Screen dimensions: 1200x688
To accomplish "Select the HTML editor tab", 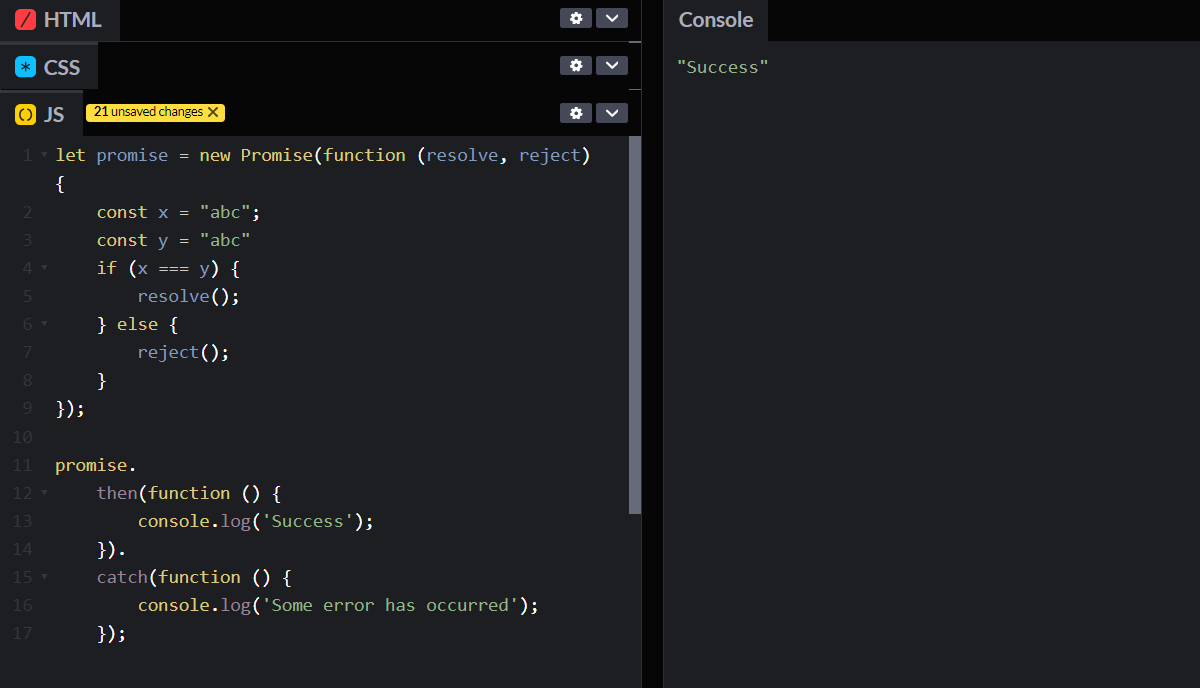I will [x=59, y=20].
